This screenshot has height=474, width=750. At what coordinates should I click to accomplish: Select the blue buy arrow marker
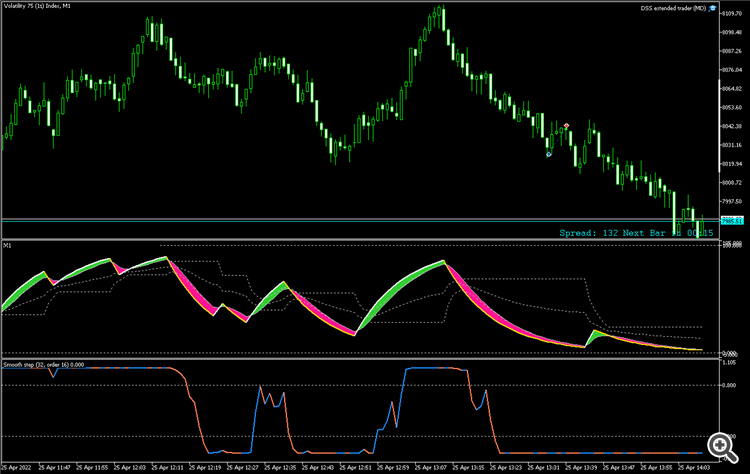click(549, 154)
